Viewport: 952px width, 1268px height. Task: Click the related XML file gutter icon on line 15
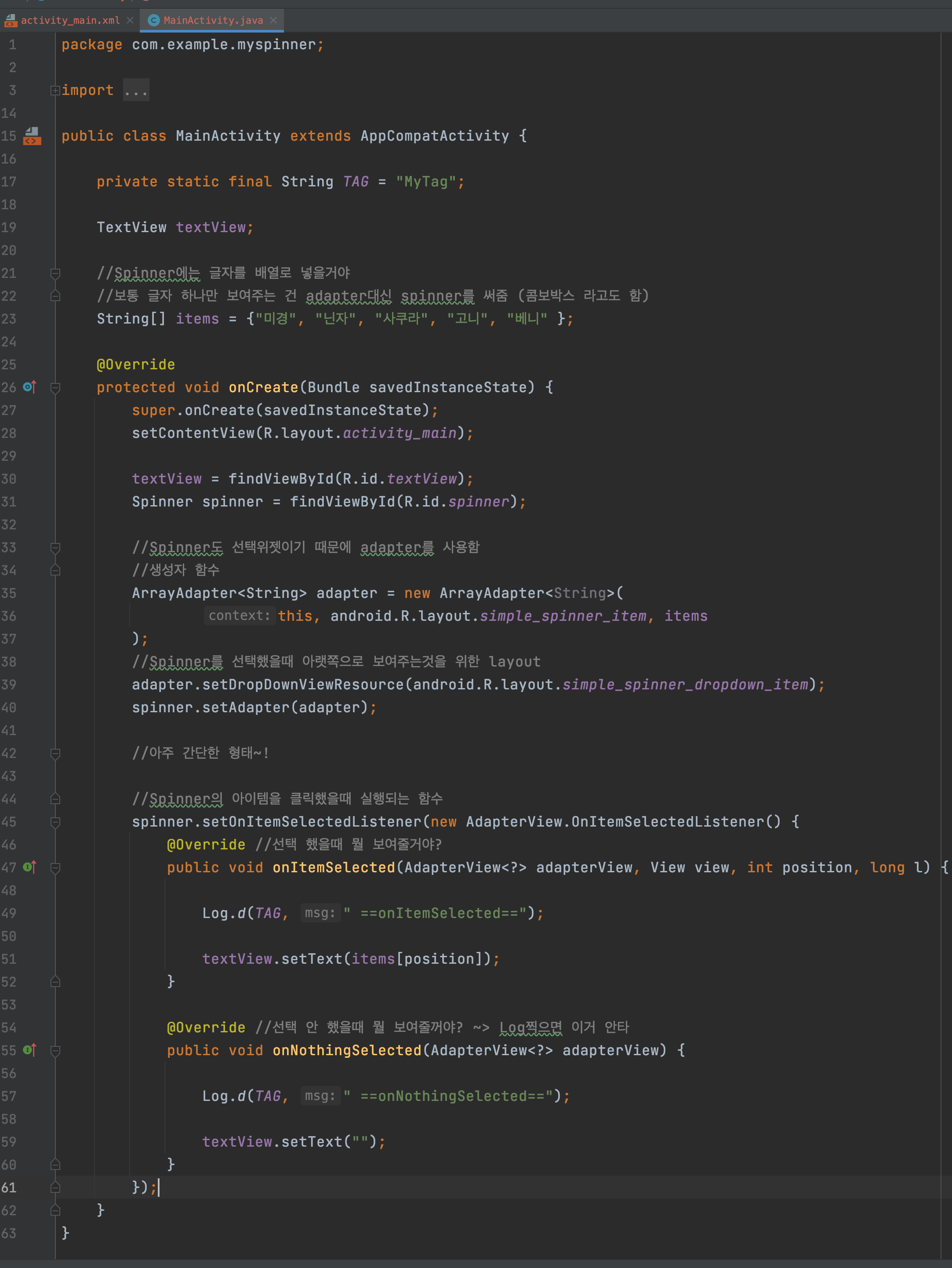pyautogui.click(x=32, y=136)
